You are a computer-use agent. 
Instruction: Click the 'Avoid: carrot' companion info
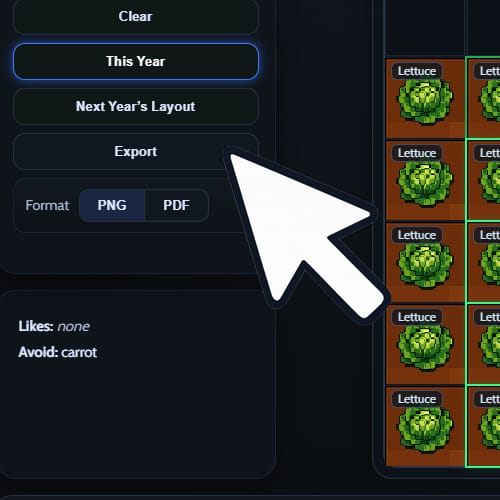pos(58,352)
